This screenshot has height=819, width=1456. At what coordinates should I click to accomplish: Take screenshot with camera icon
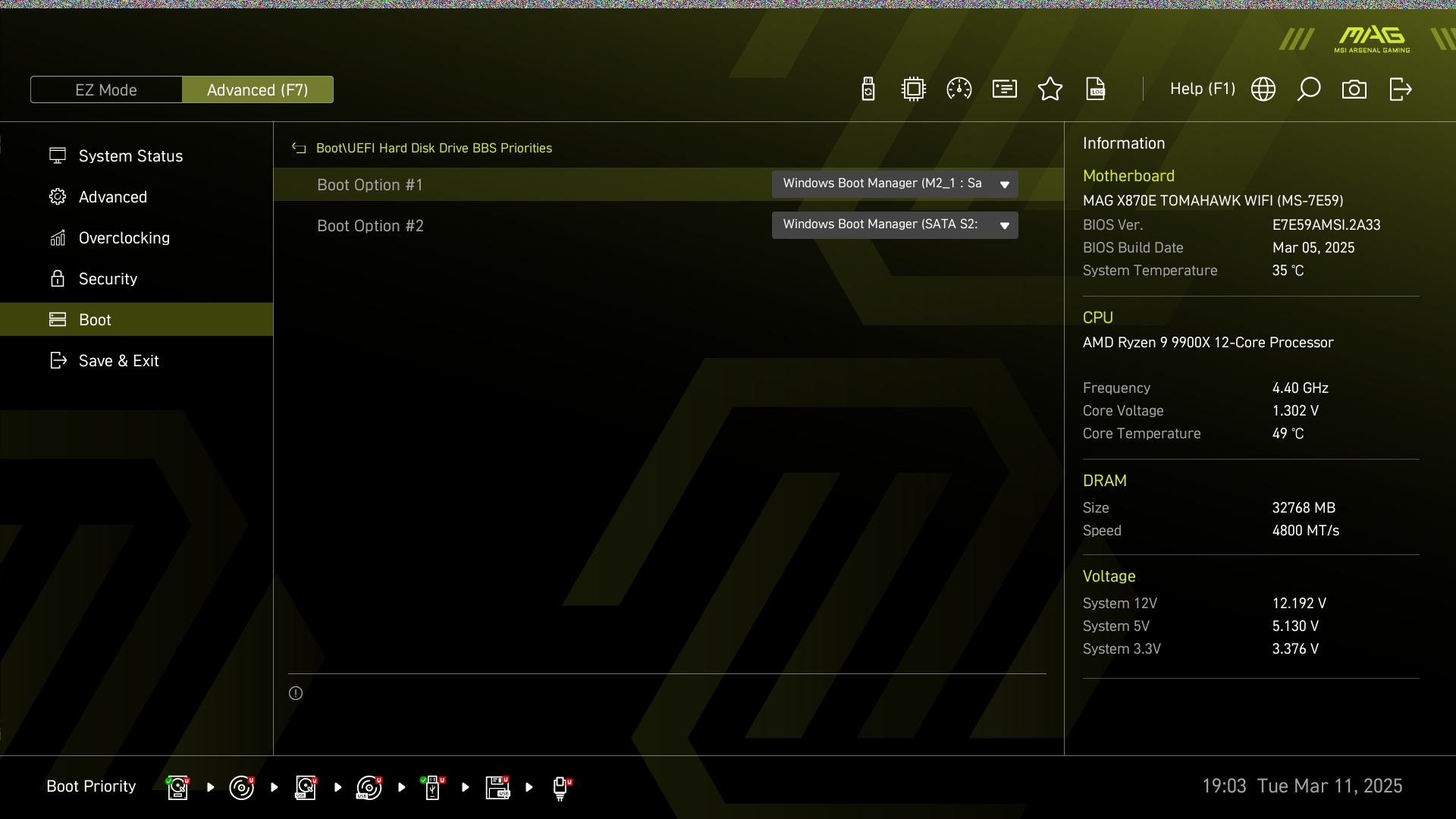click(x=1354, y=89)
